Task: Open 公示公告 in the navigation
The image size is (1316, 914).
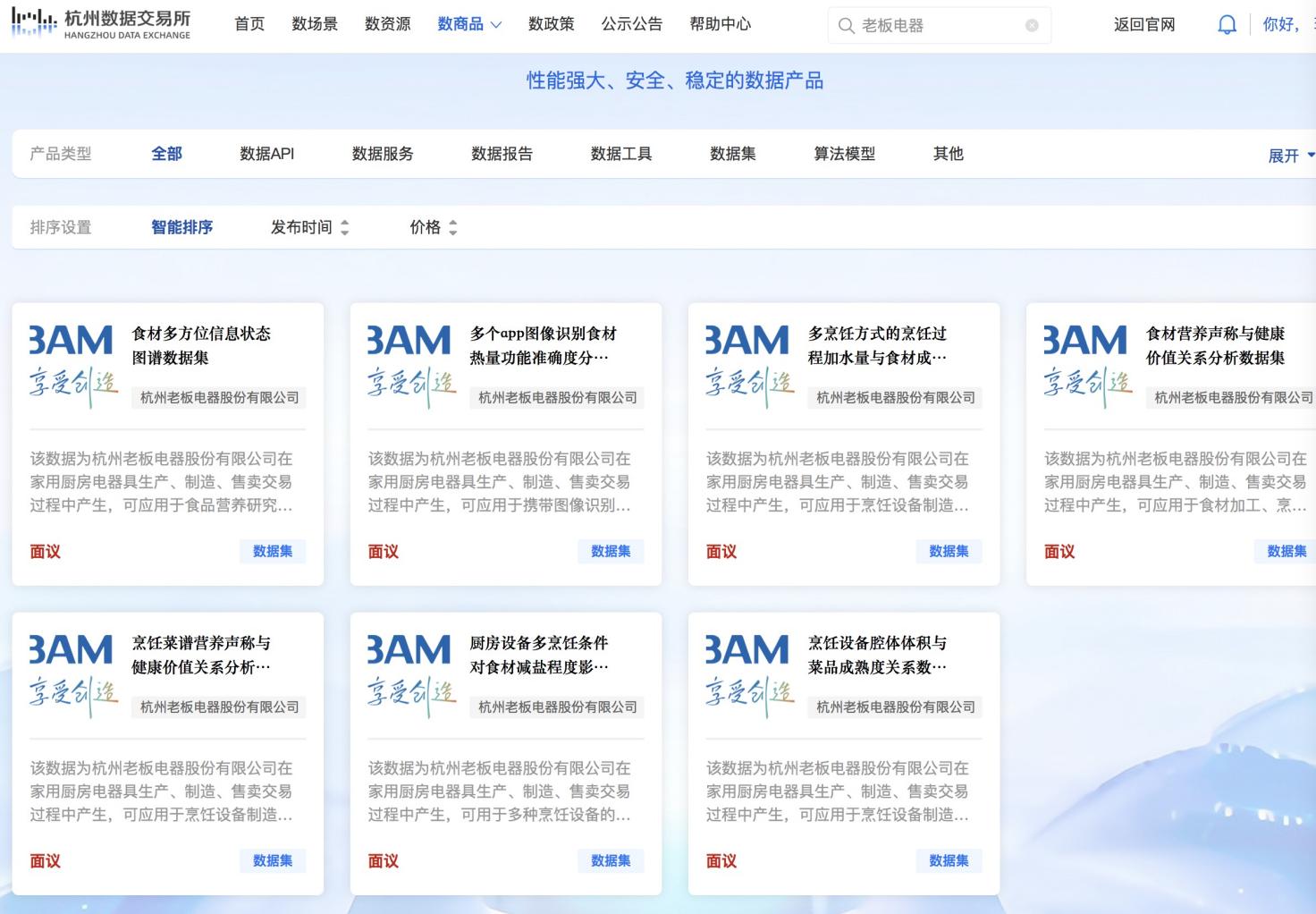Action: tap(632, 24)
